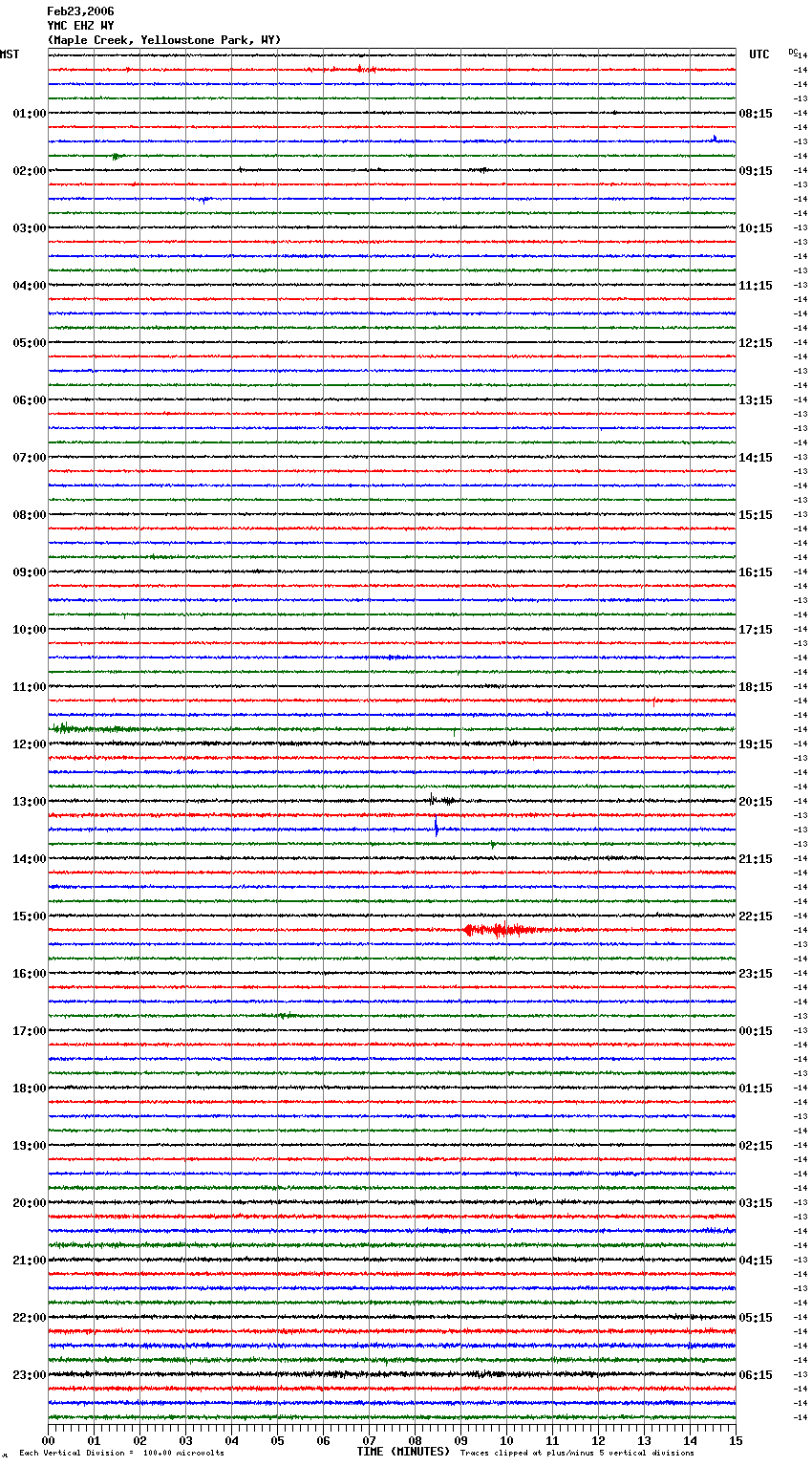This screenshot has height=1466, width=812.
Task: Click the 06:15 UTC time label
Action: click(756, 1375)
